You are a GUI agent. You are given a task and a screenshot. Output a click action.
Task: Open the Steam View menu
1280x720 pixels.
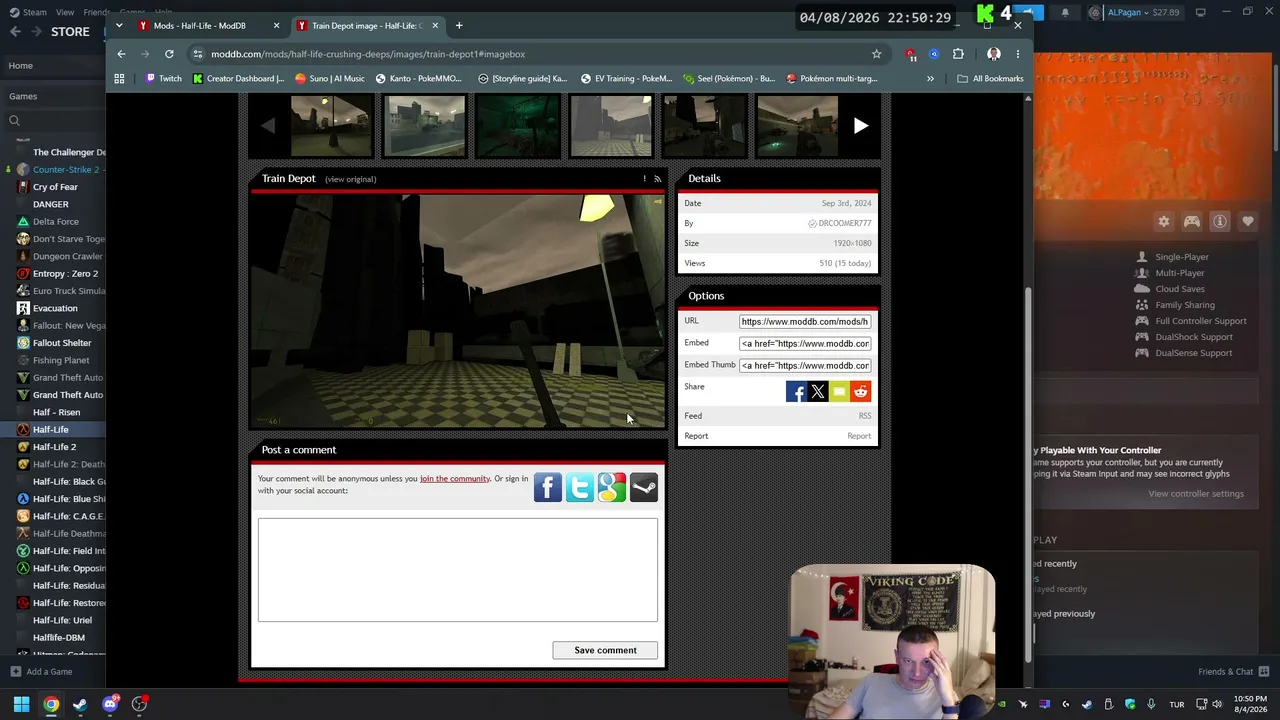click(65, 12)
